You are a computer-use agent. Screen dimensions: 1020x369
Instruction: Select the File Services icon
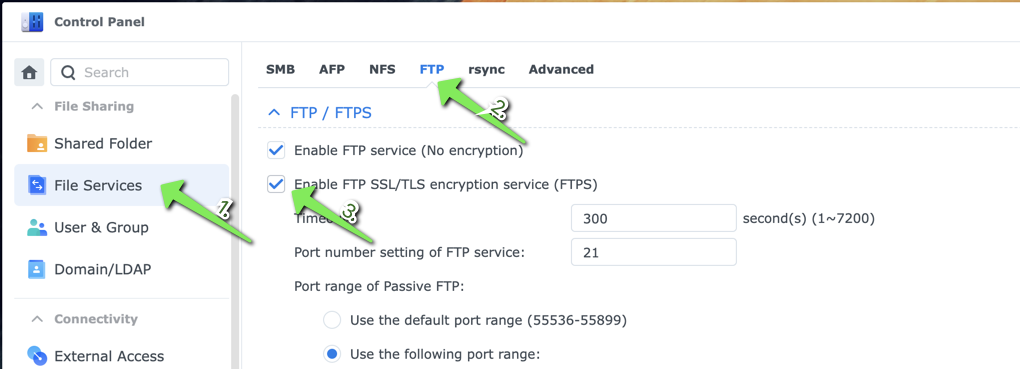(x=37, y=185)
